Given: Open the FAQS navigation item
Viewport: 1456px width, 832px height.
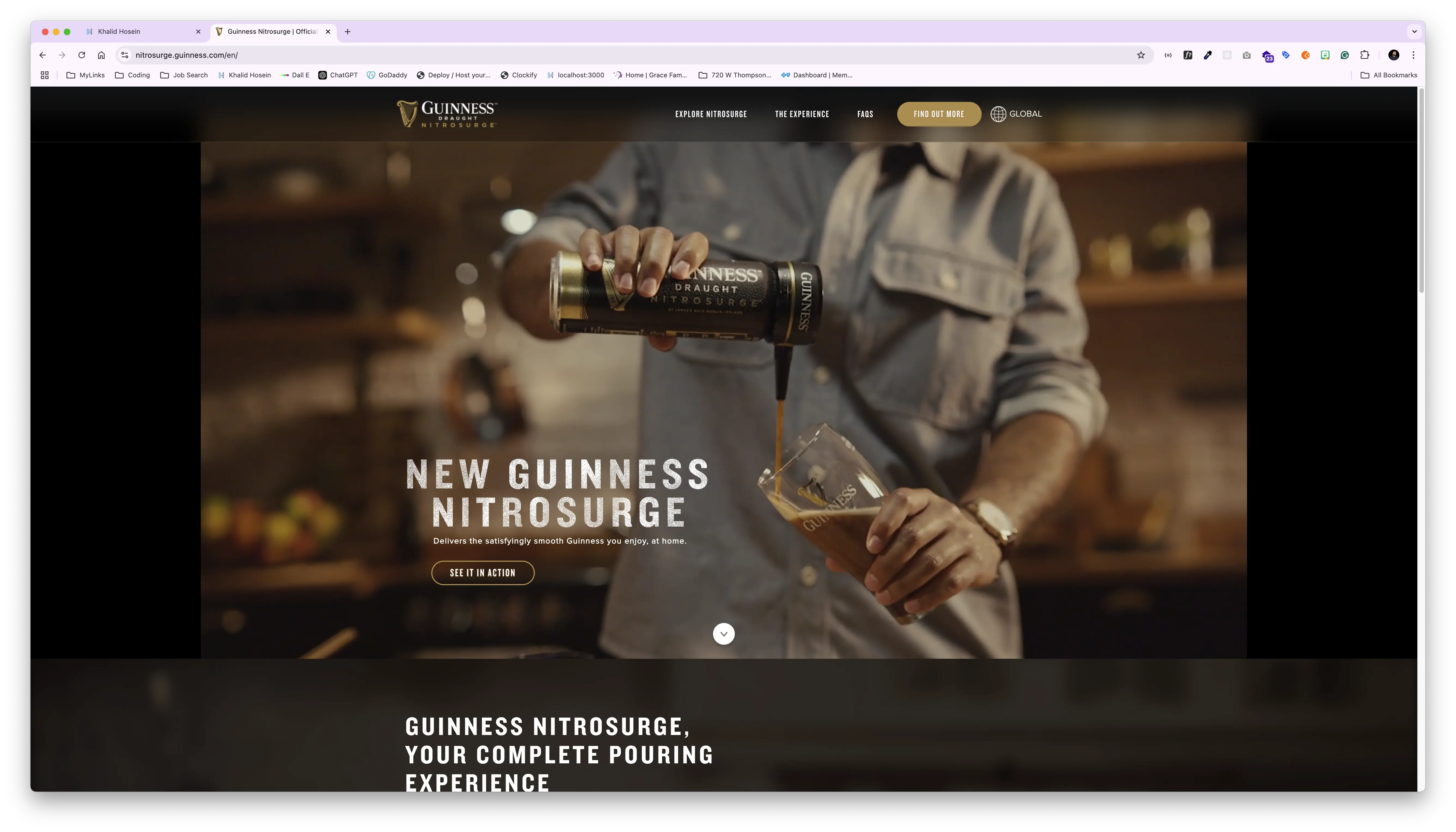Looking at the screenshot, I should (x=865, y=114).
